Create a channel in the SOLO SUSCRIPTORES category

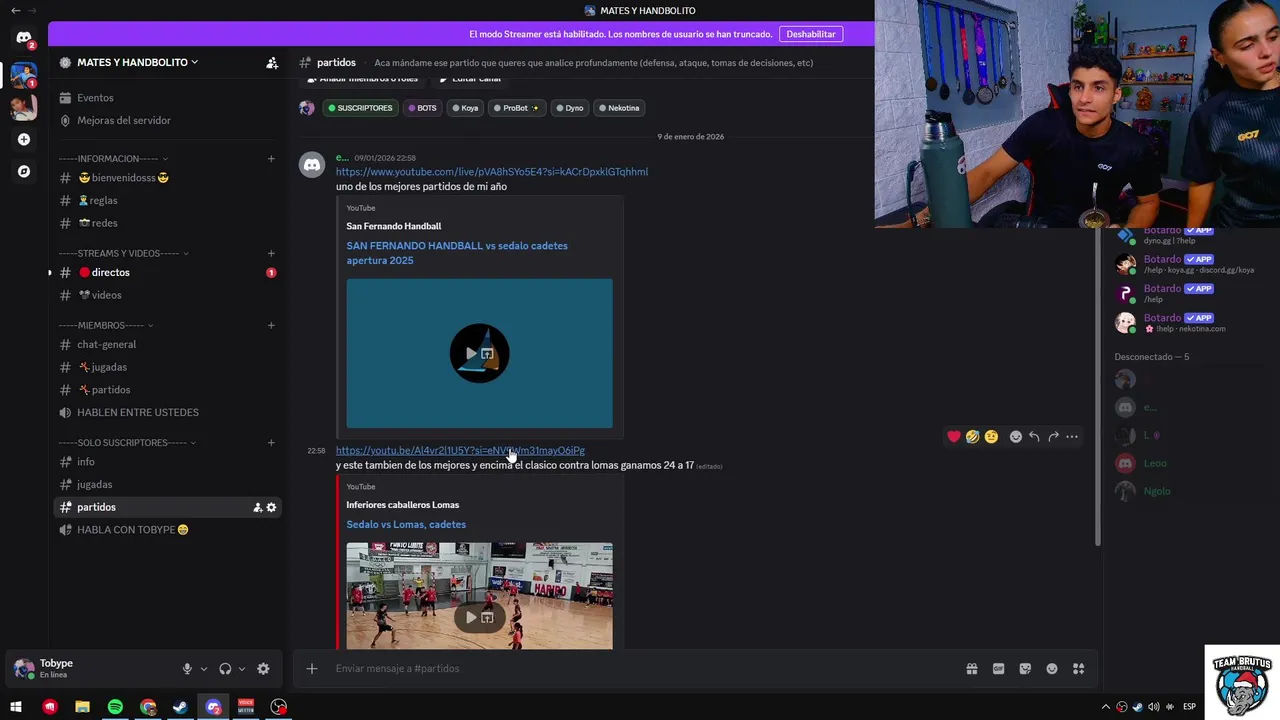[271, 443]
